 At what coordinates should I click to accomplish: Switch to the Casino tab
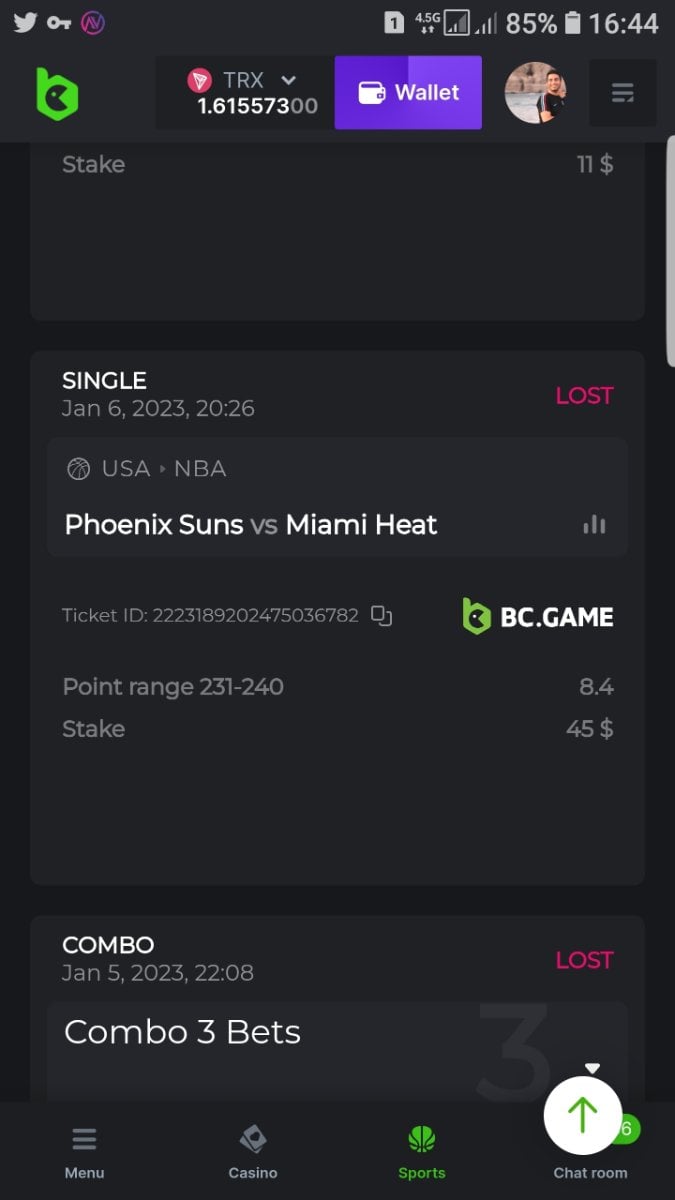click(253, 1151)
